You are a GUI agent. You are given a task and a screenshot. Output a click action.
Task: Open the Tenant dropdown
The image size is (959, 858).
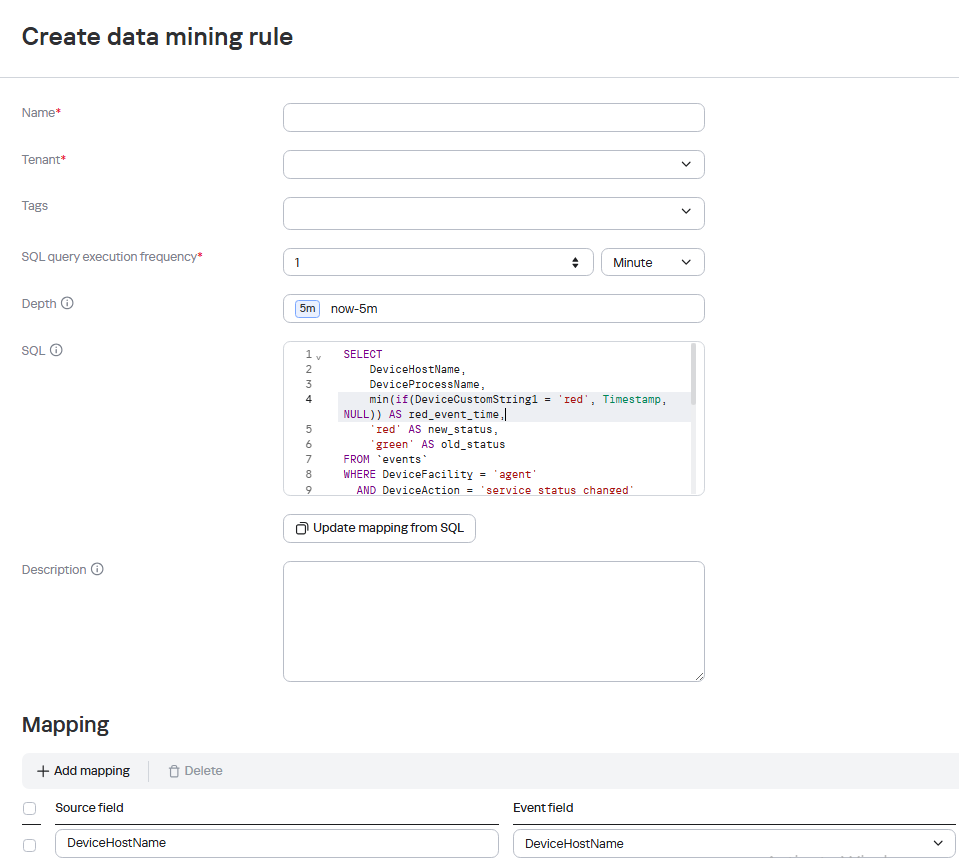[494, 165]
